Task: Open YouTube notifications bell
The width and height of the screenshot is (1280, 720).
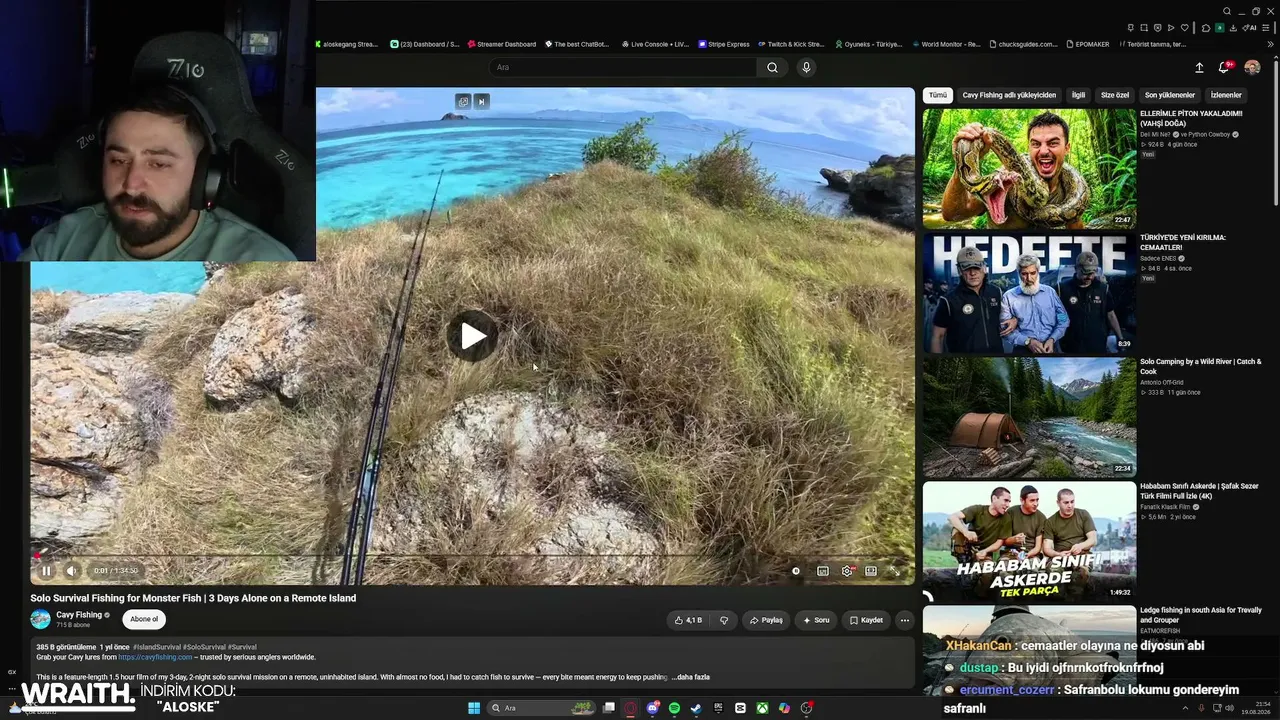Action: pos(1224,68)
